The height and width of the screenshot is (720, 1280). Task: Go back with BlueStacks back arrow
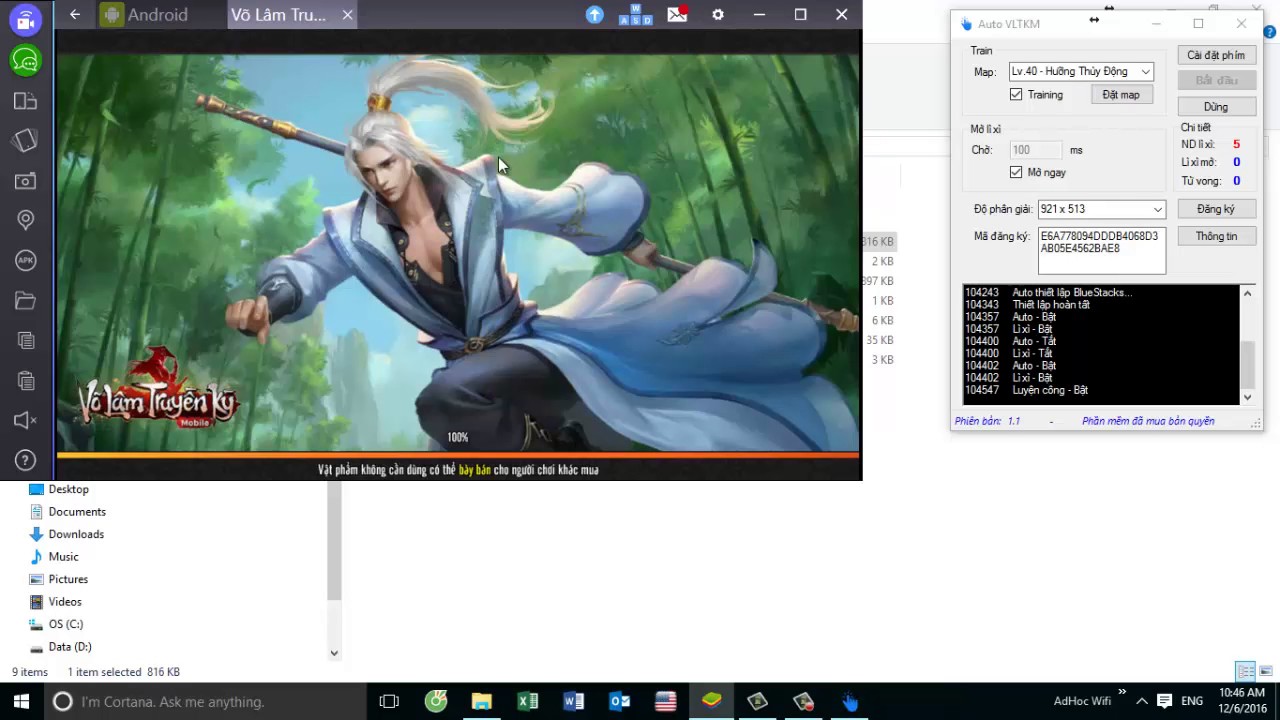coord(75,14)
